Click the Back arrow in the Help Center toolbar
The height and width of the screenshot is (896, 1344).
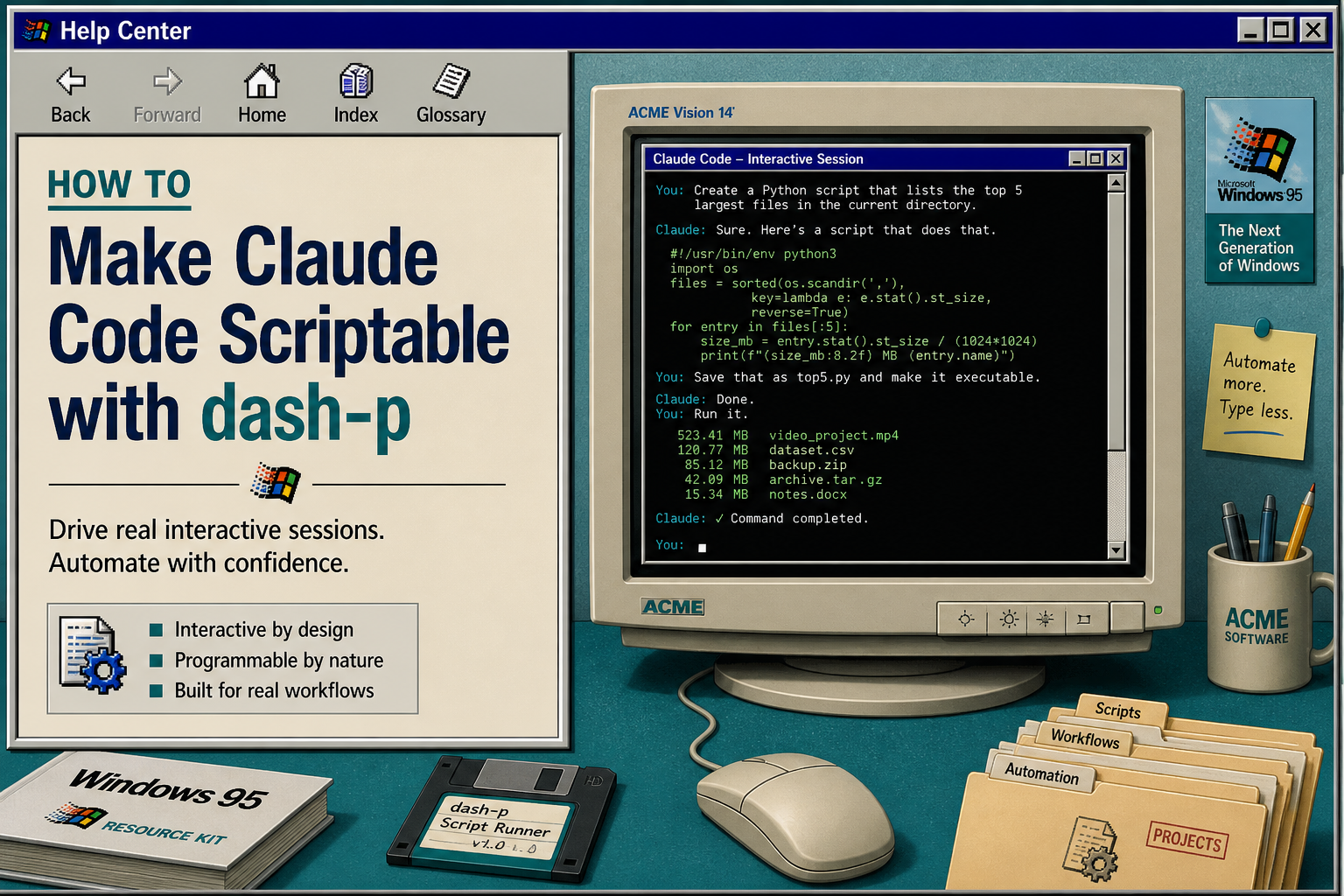tap(71, 81)
